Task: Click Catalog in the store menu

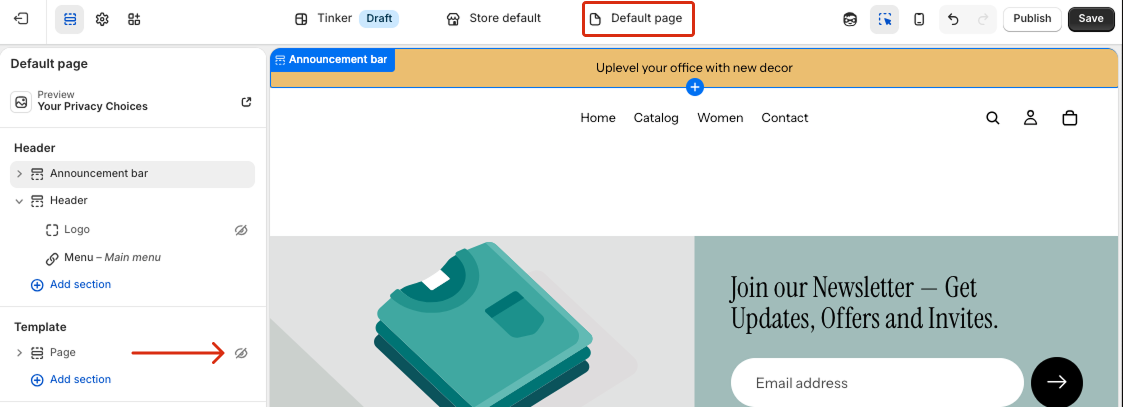Action: tap(656, 118)
